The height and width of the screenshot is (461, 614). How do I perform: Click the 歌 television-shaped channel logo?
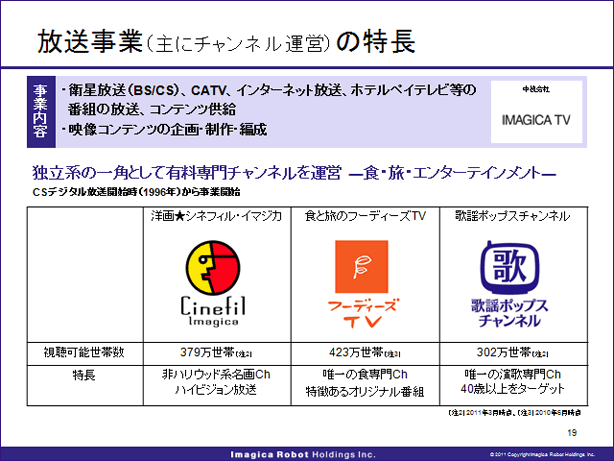tap(509, 268)
